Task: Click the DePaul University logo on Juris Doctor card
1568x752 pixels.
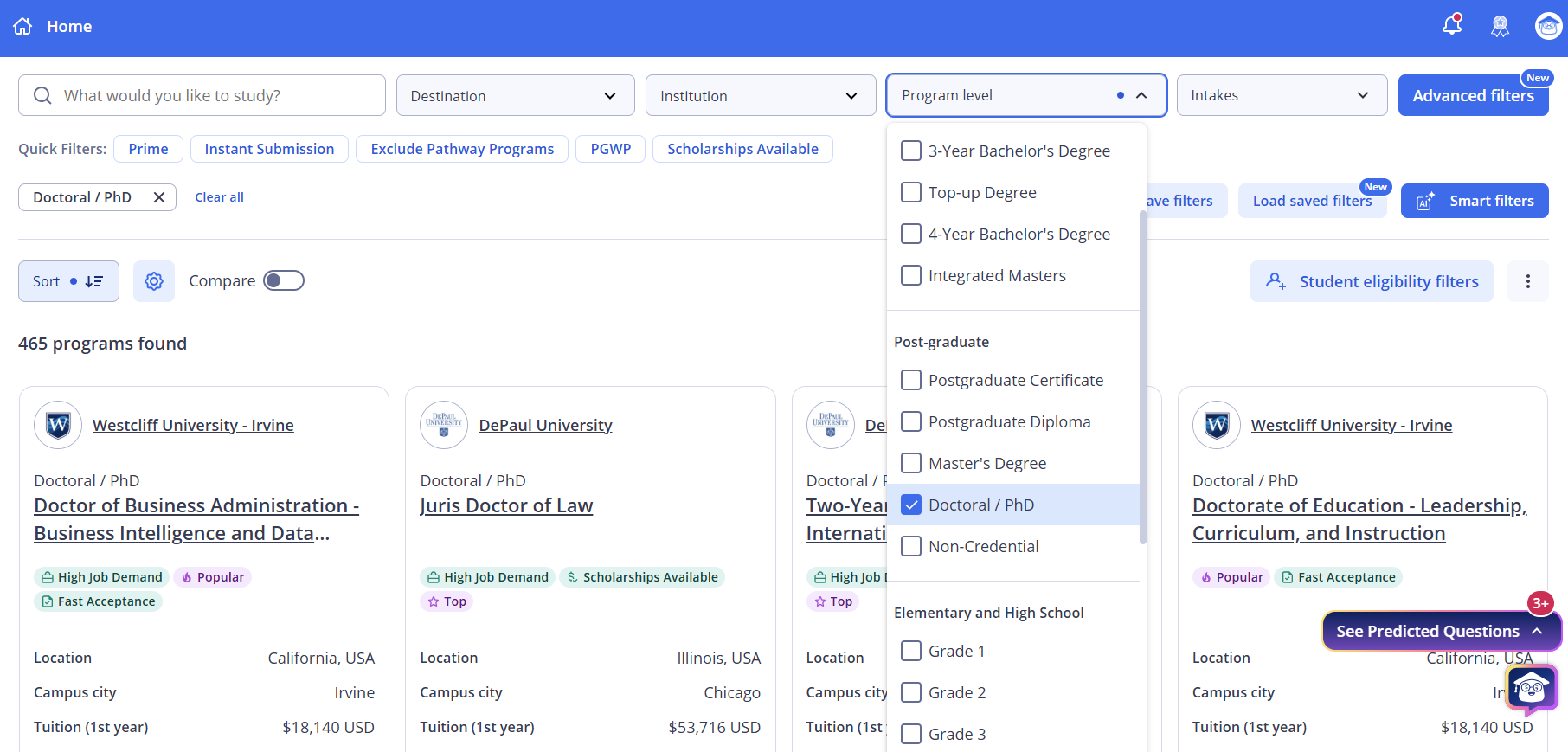Action: click(x=444, y=425)
